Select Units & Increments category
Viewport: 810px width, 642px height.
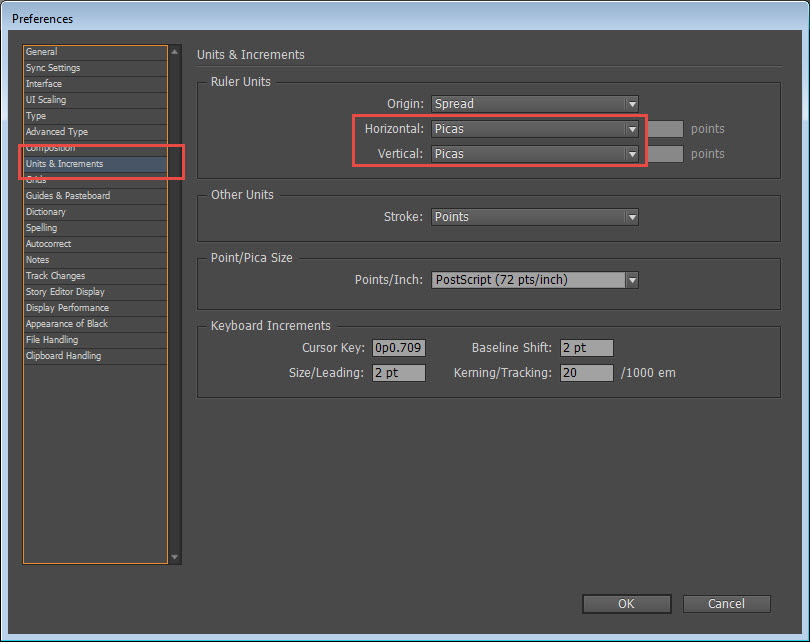pos(95,164)
